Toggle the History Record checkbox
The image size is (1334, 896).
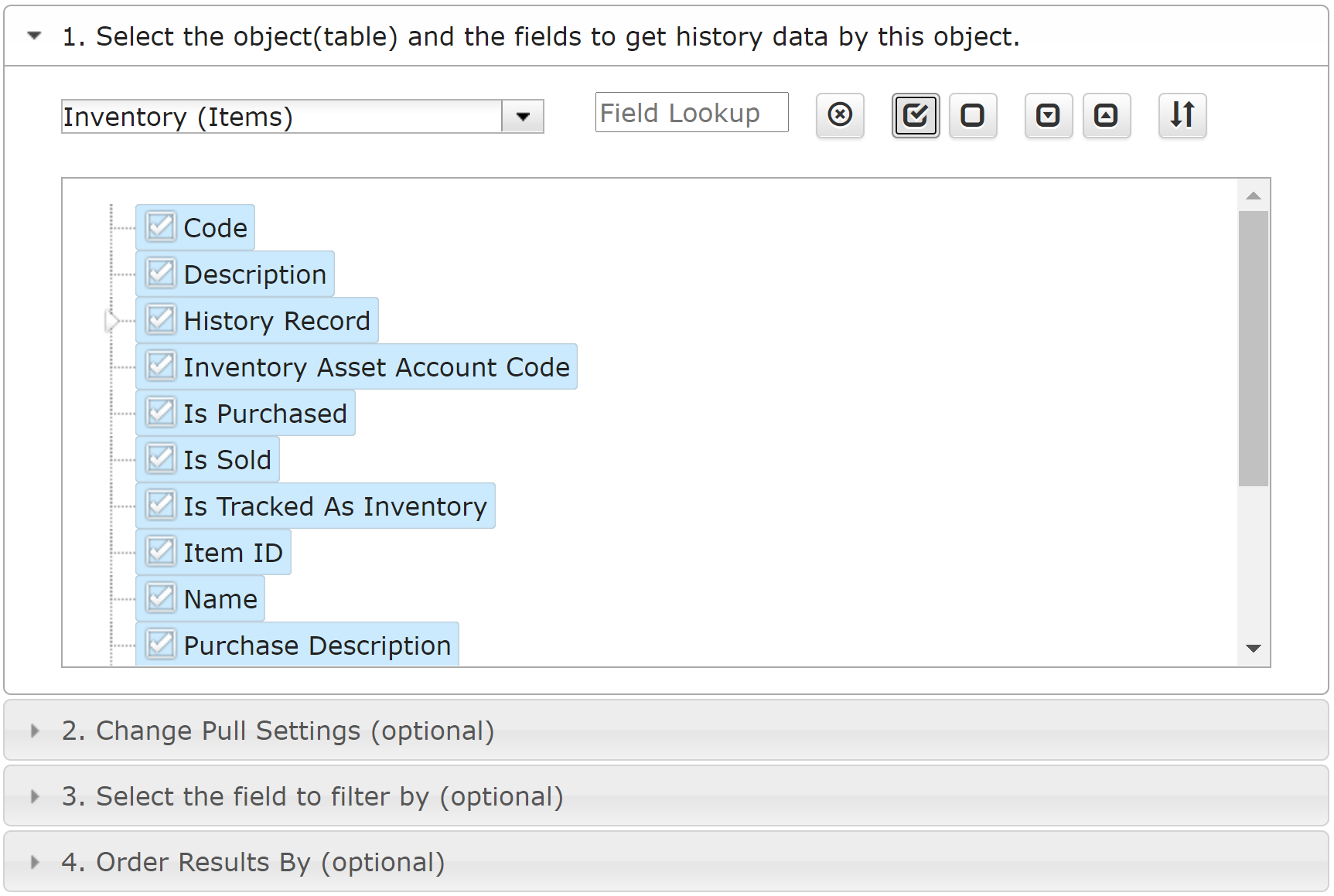[161, 319]
